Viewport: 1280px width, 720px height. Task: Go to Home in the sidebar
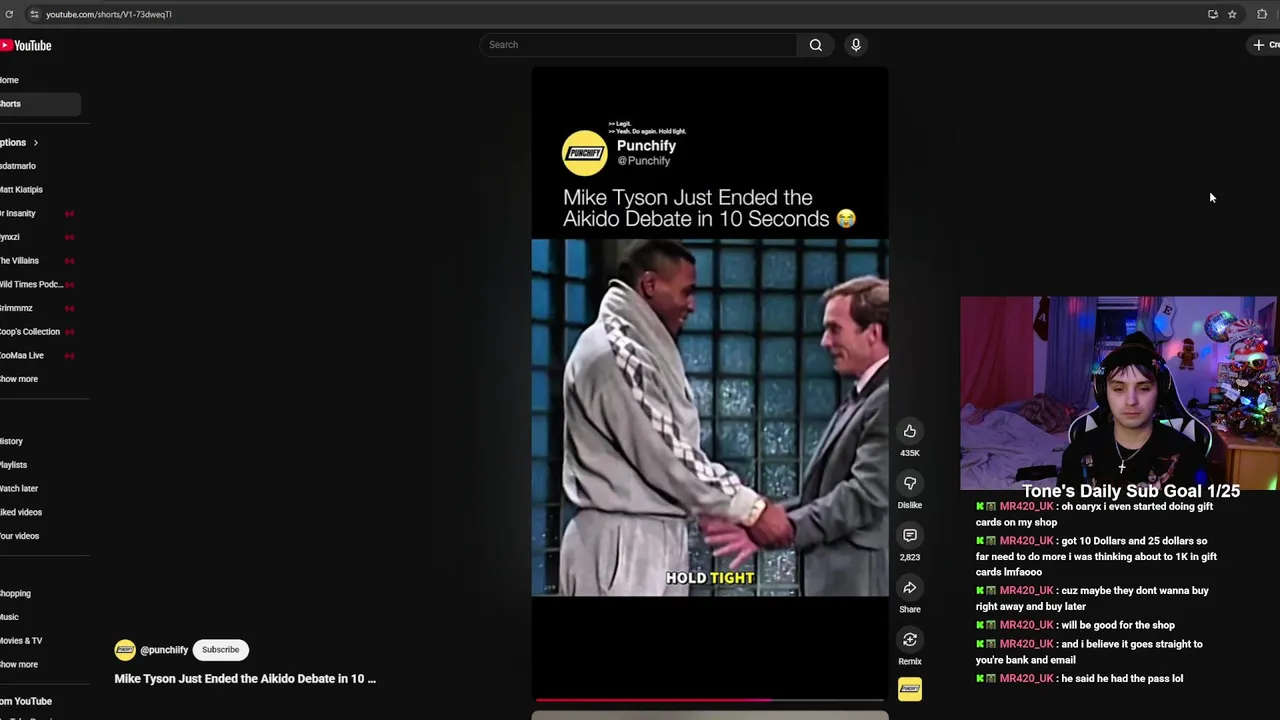coord(10,80)
